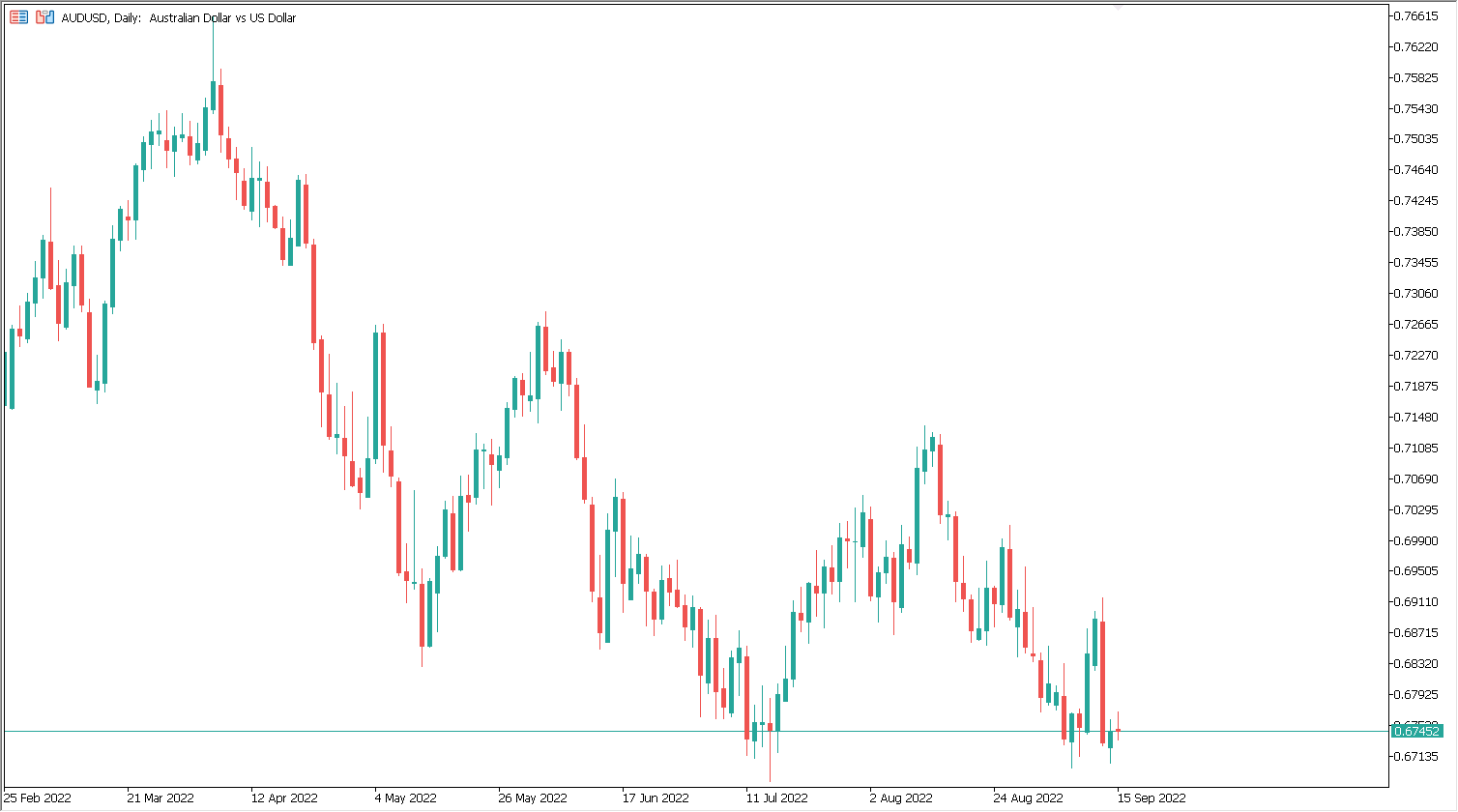Click the 12 Apr 2022 date label
This screenshot has width=1458, height=812.
click(284, 798)
